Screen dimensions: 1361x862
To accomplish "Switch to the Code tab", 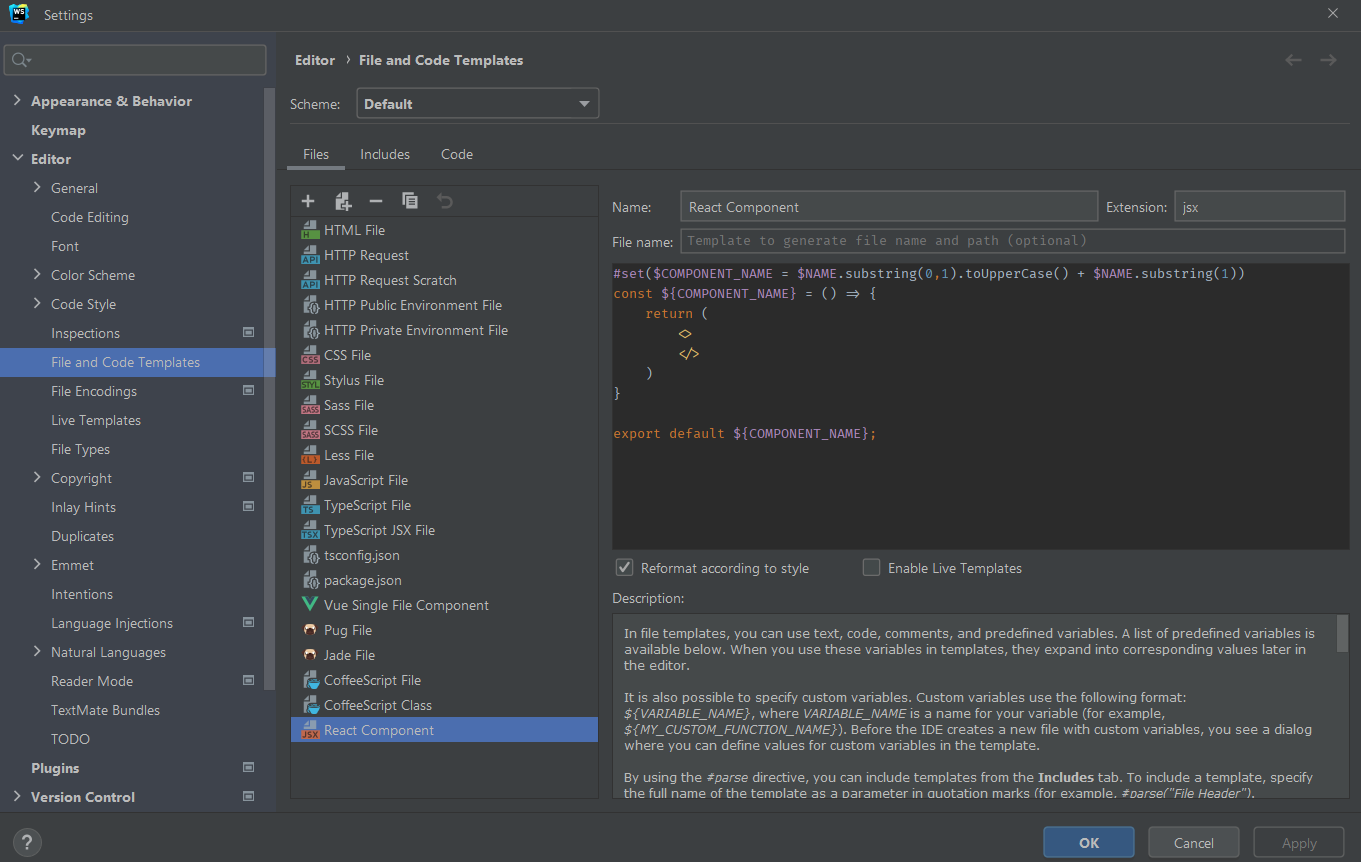I will [x=457, y=154].
